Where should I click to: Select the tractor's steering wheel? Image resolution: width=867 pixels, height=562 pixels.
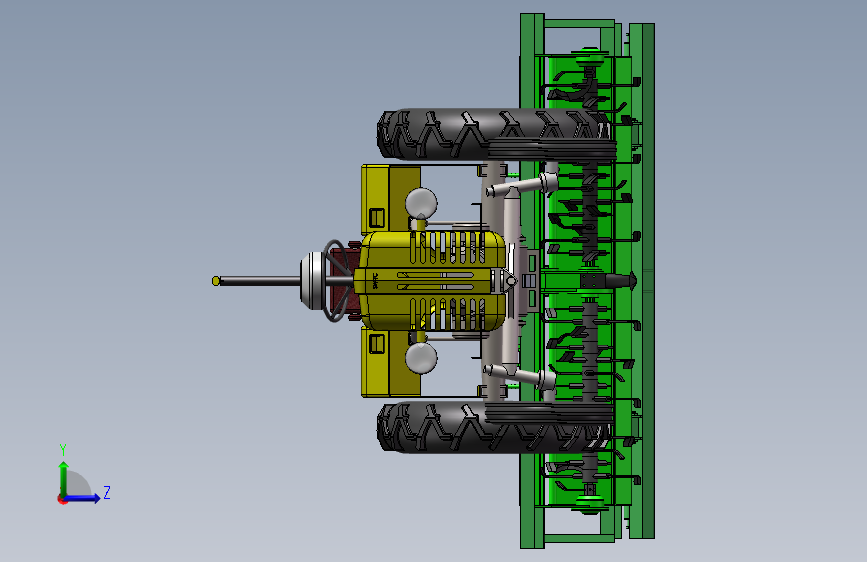(337, 280)
